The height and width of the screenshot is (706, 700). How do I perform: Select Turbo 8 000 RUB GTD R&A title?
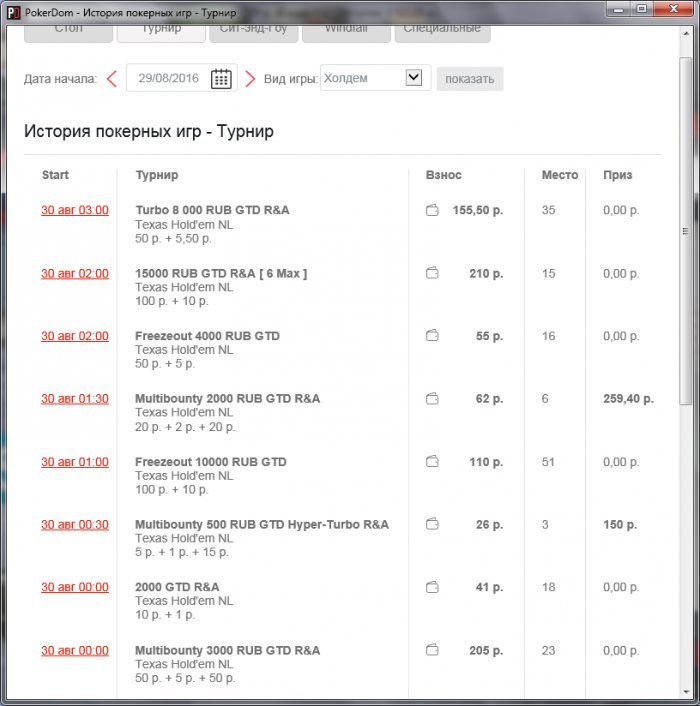tap(212, 210)
